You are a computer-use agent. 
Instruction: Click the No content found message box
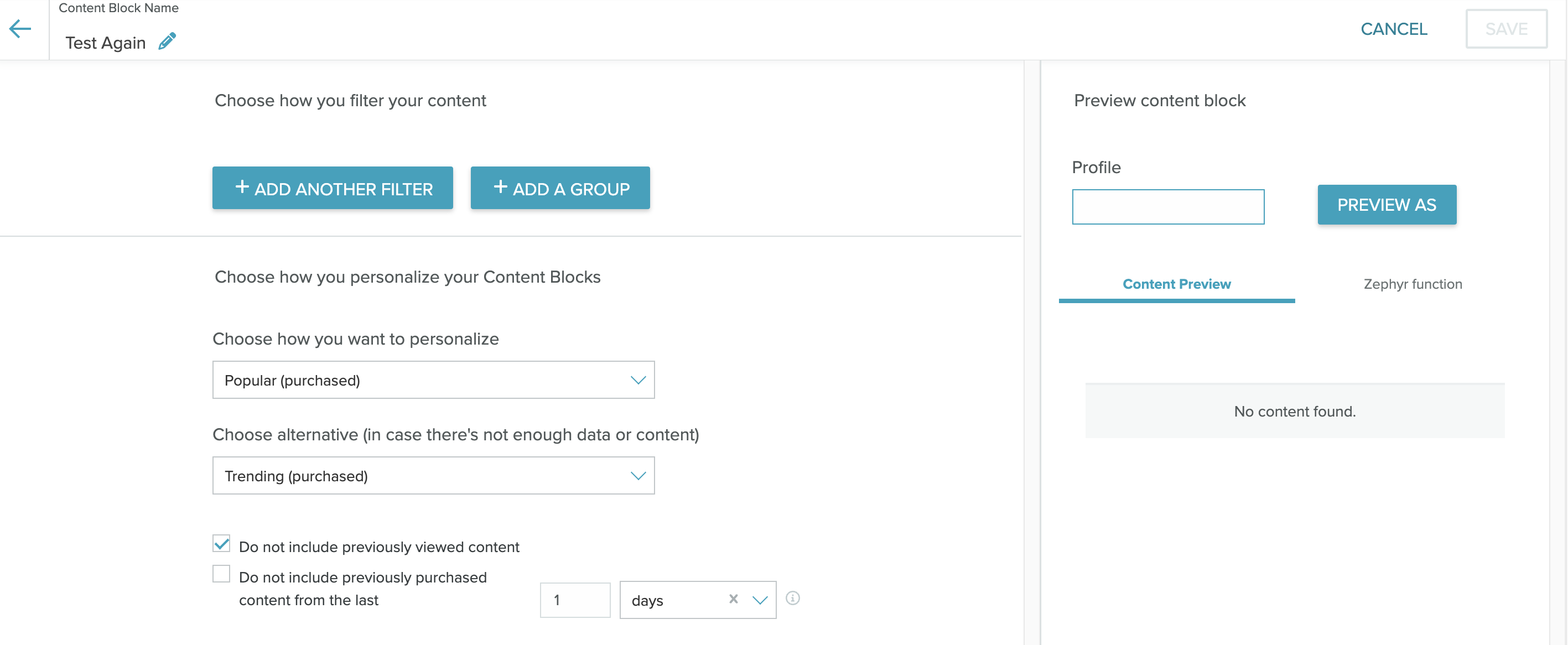pos(1294,412)
